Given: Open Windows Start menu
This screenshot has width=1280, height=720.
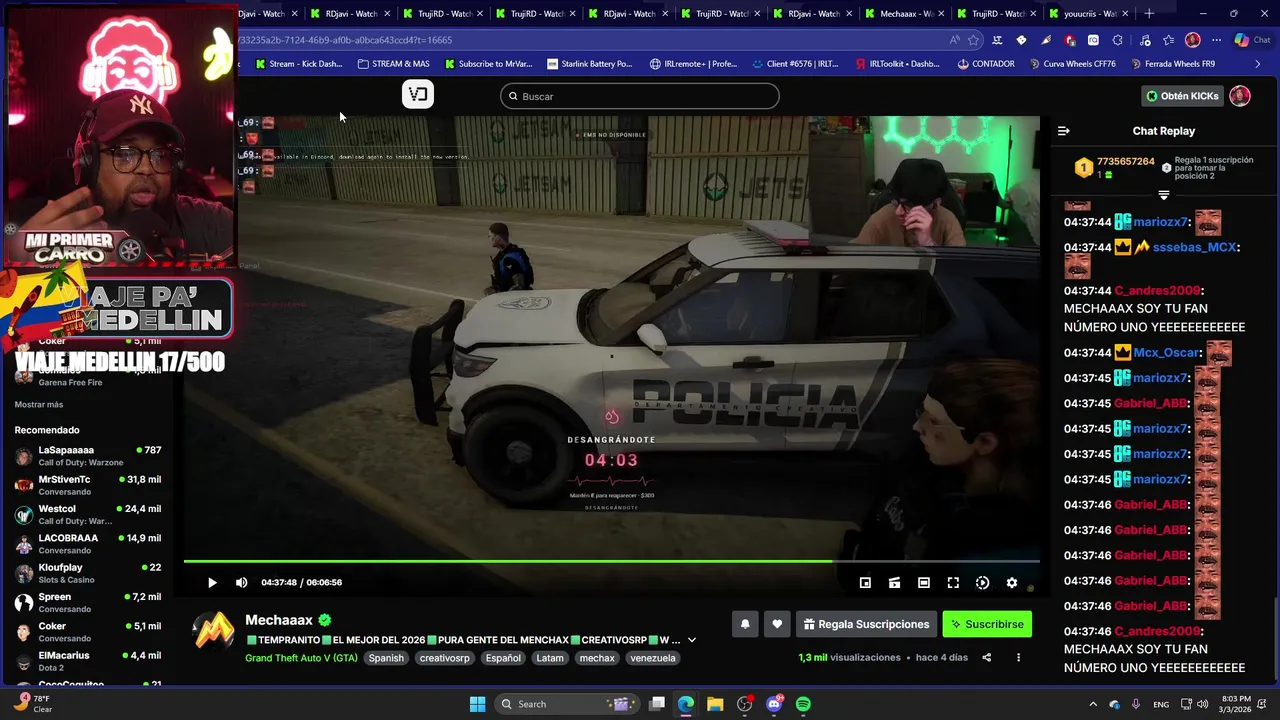Looking at the screenshot, I should click(x=477, y=704).
